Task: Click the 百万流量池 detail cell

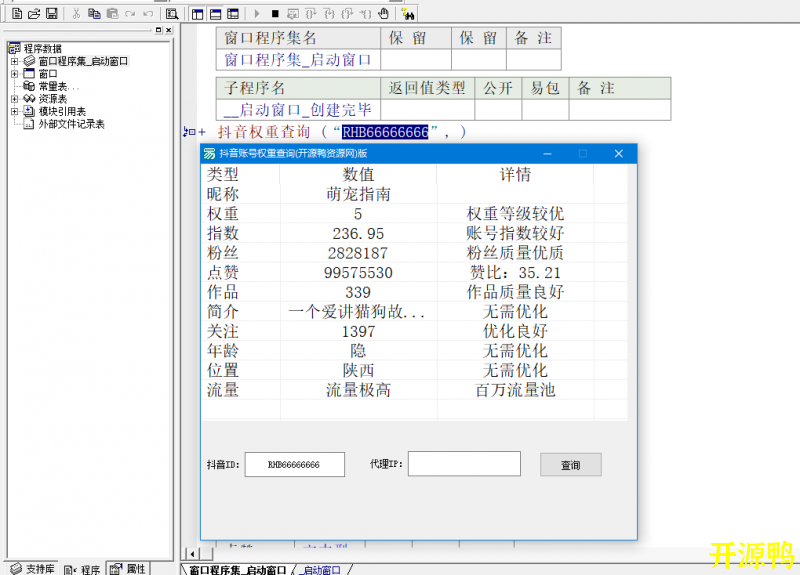Action: coord(515,390)
